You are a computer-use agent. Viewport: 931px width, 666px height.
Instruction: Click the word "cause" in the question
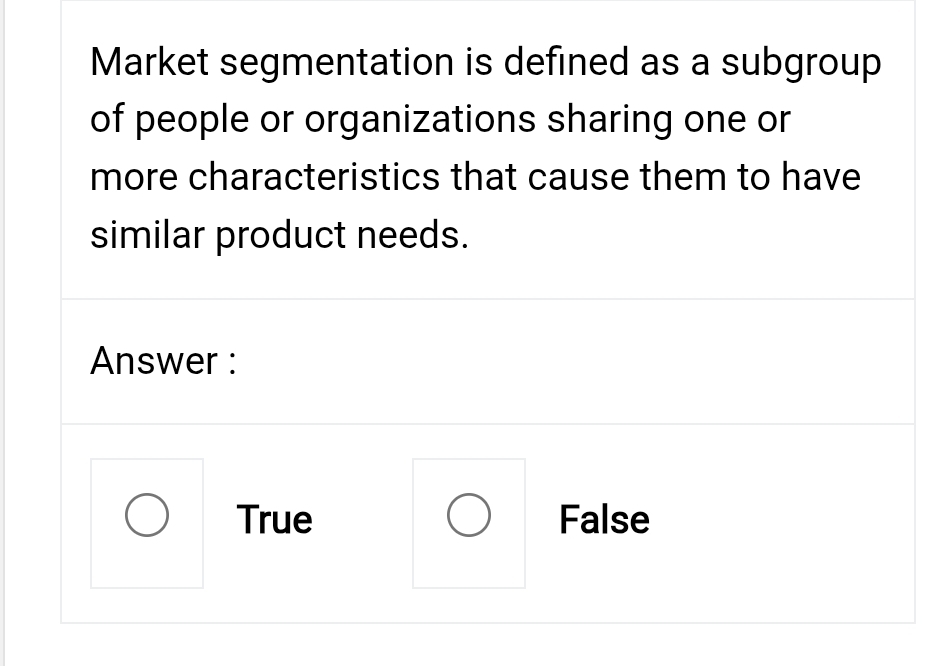click(x=580, y=178)
